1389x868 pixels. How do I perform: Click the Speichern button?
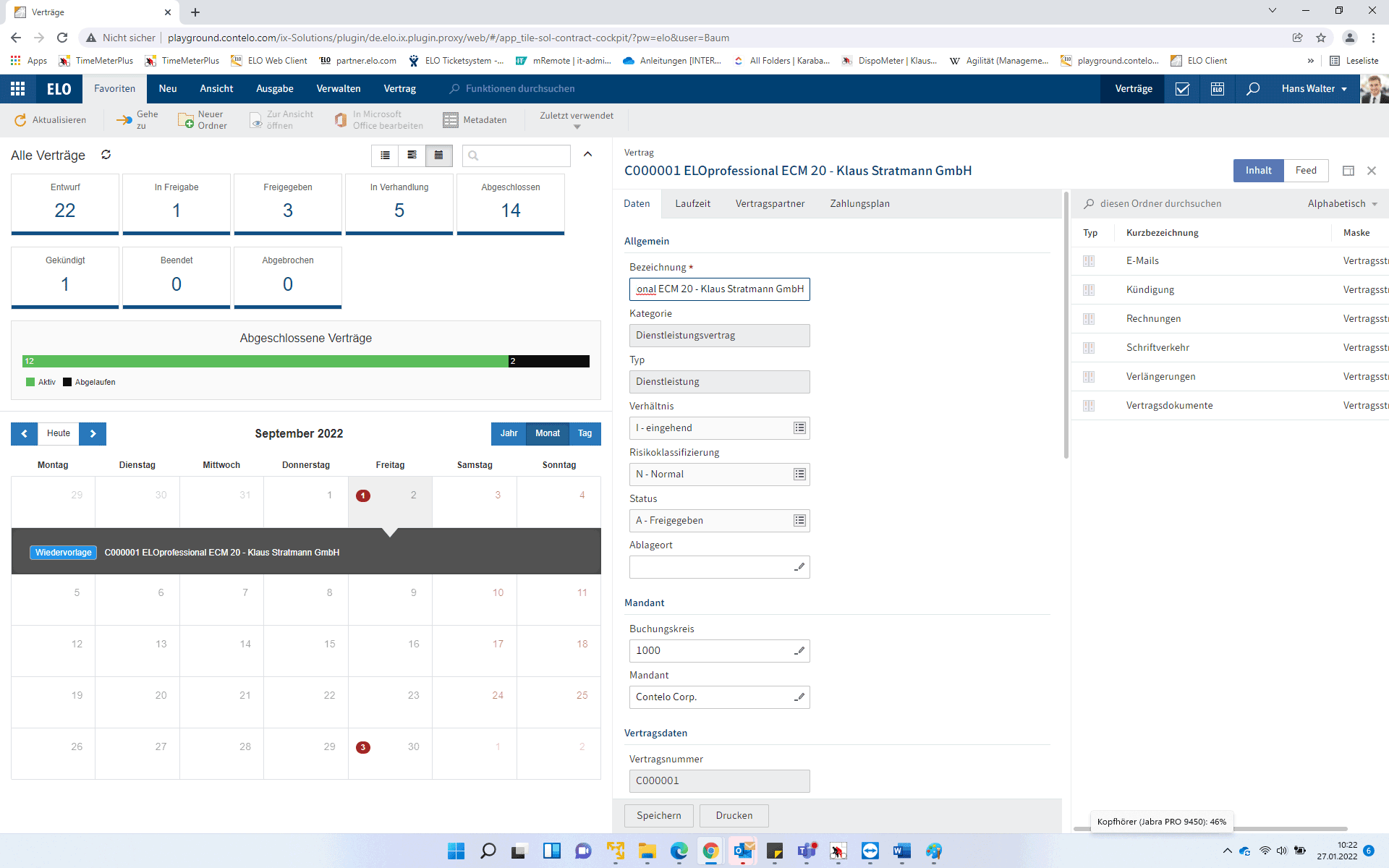[658, 816]
